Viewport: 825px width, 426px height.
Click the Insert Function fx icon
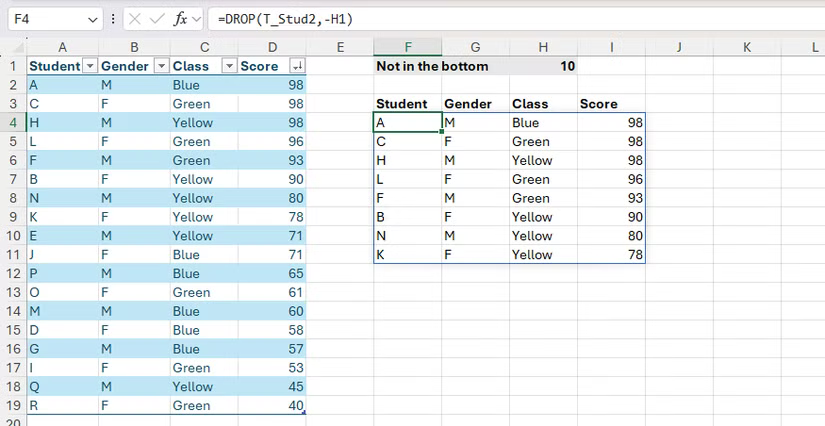coord(180,19)
